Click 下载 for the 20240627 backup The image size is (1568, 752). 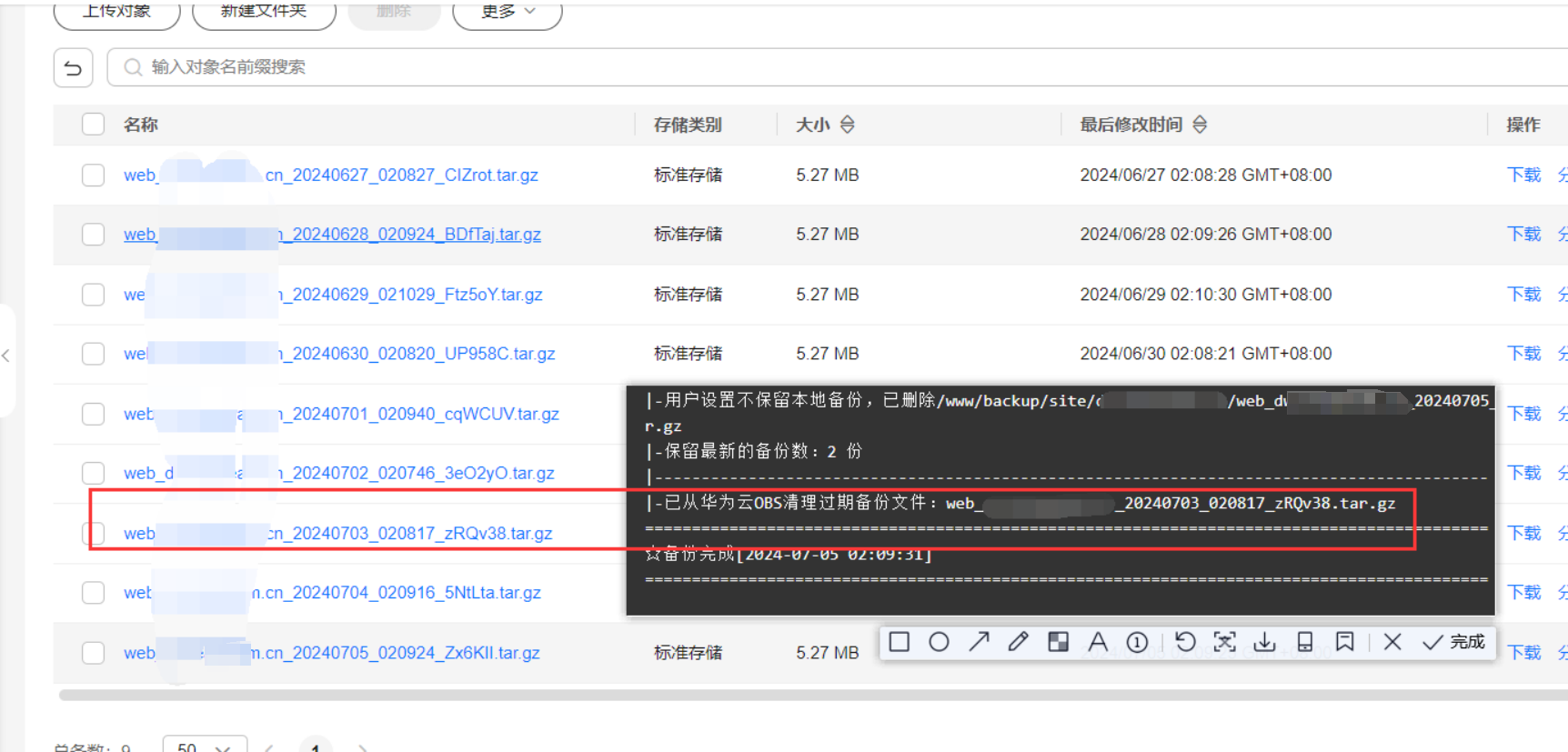(x=1523, y=175)
